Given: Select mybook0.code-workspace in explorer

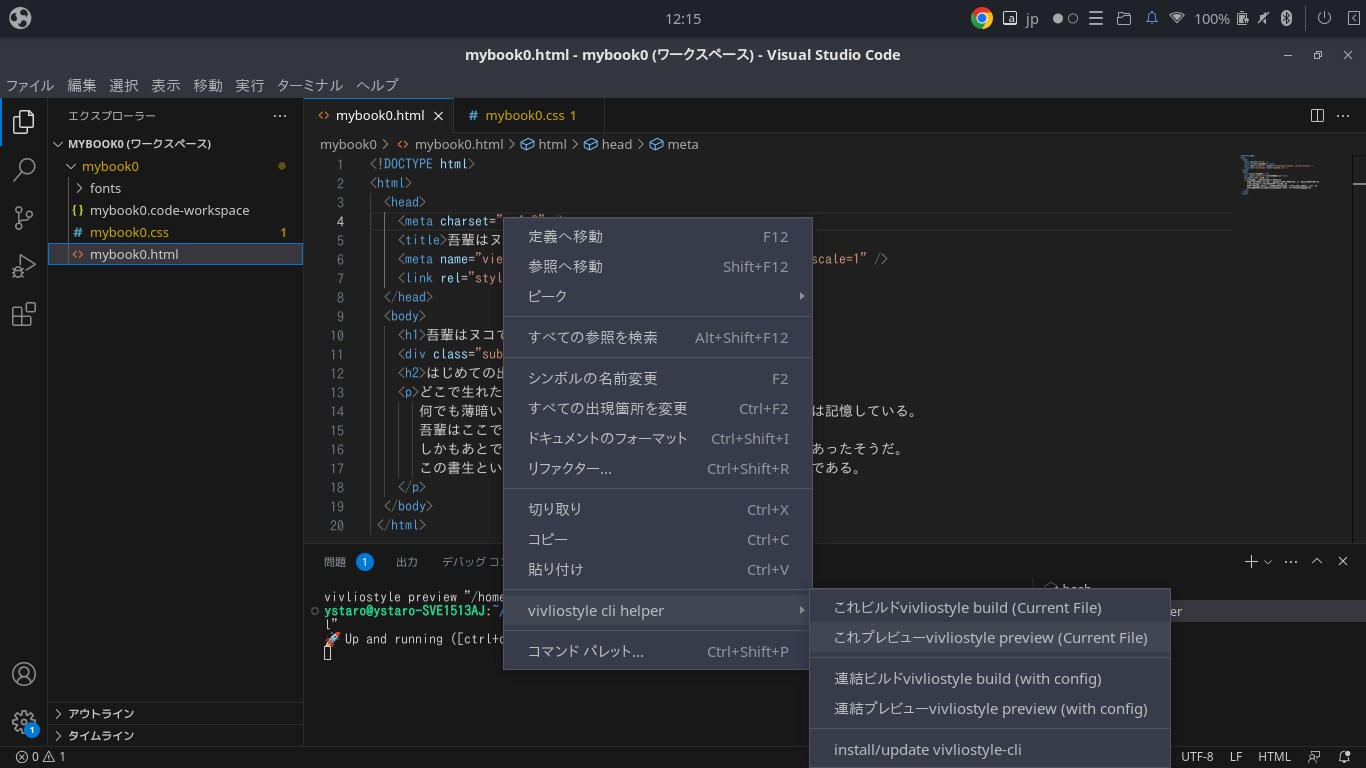Looking at the screenshot, I should click(176, 210).
